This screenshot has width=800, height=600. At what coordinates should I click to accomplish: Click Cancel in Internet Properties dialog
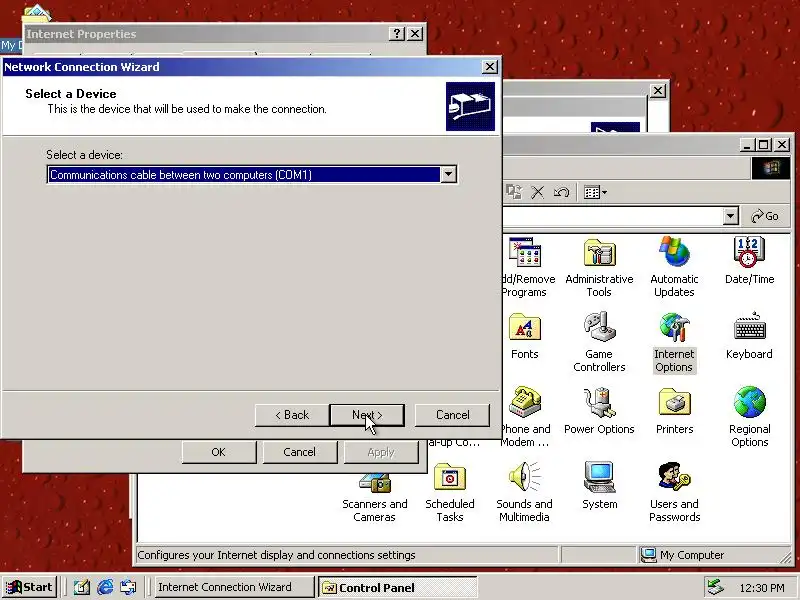[x=299, y=452]
